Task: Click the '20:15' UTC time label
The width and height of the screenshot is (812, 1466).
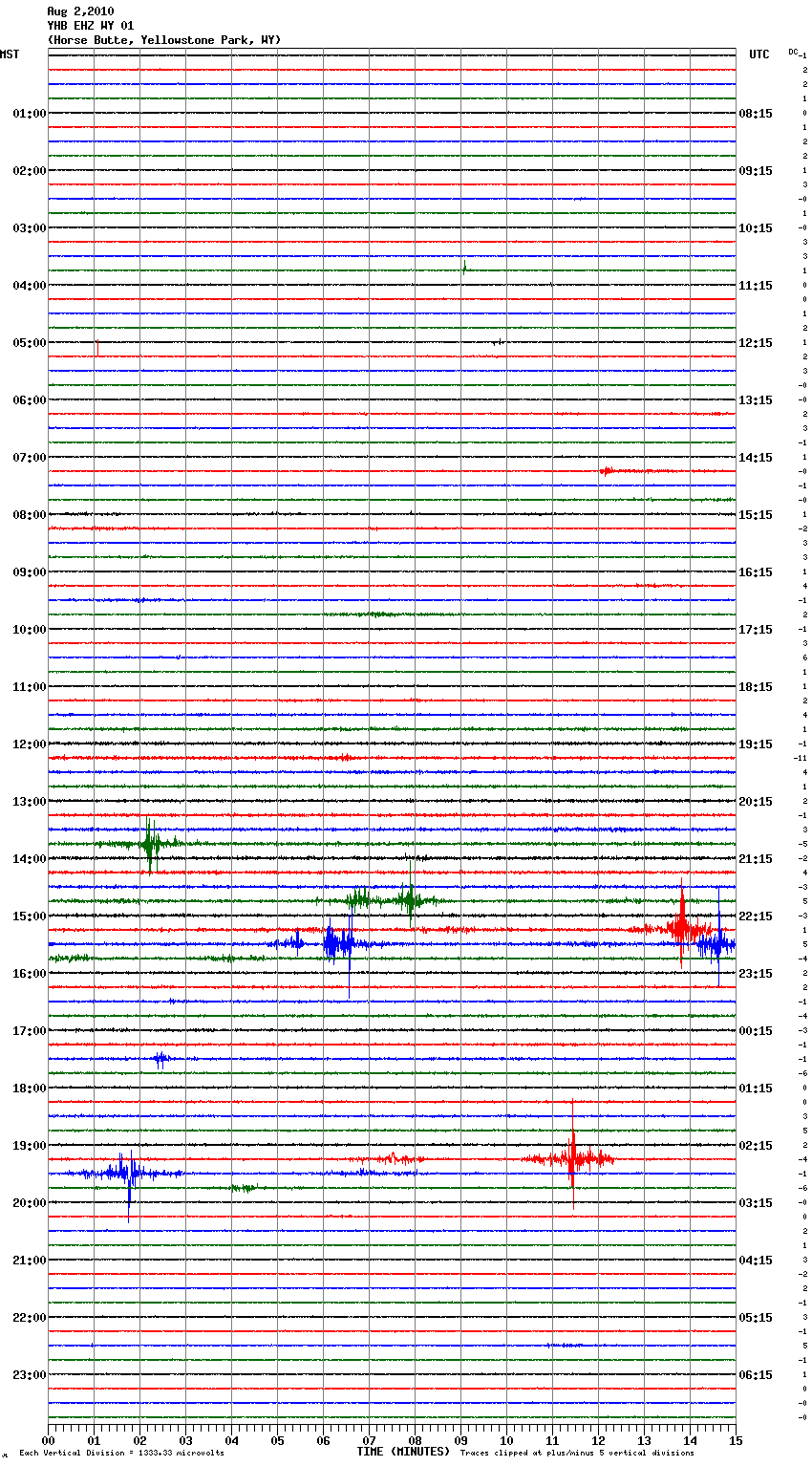Action: (756, 802)
